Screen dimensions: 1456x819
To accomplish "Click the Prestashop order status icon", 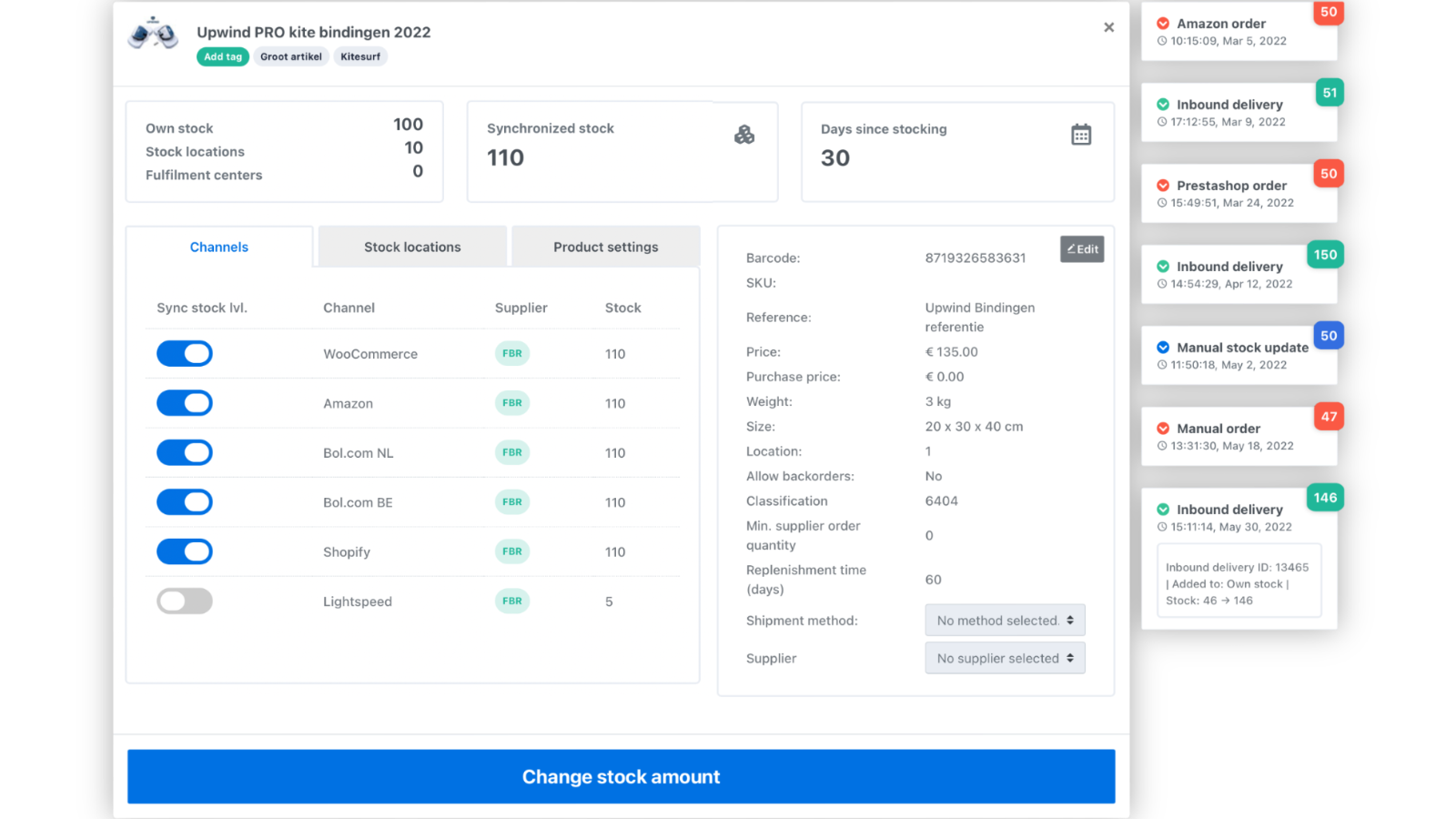I will click(1163, 186).
